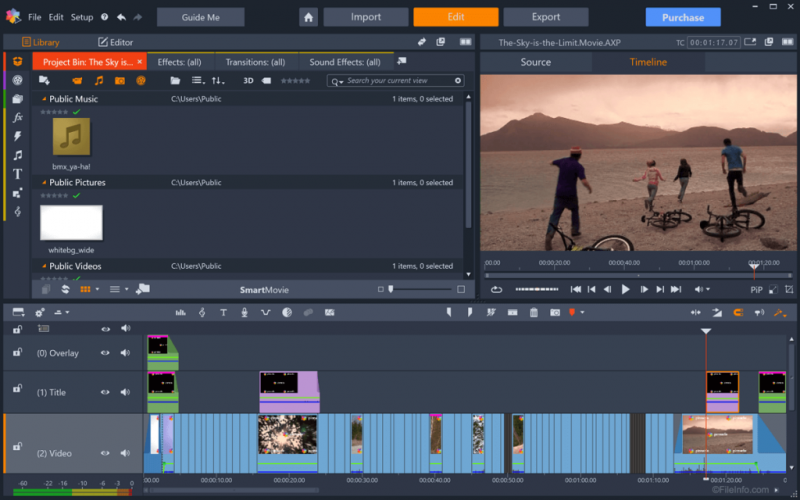Collapse the Public Music section

44,99
